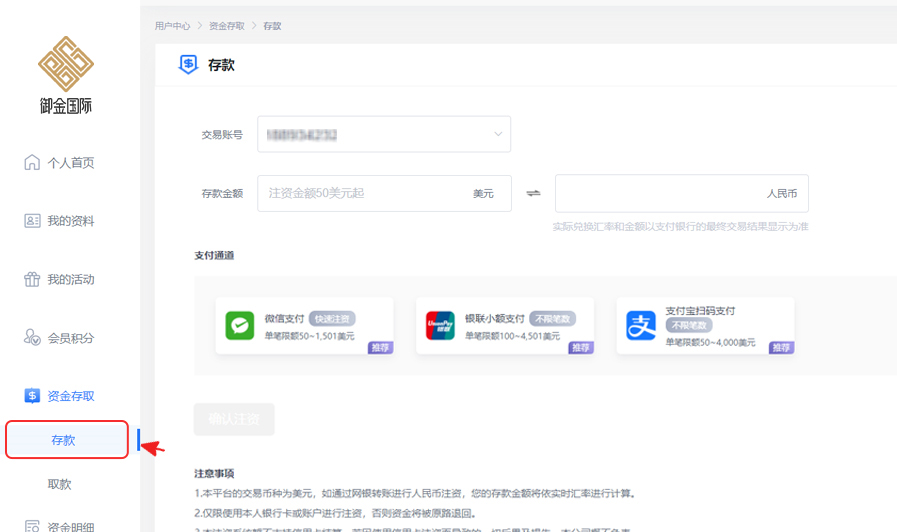This screenshot has height=532, width=897.
Task: Open 资金明细 in the sidebar
Action: pos(70,524)
